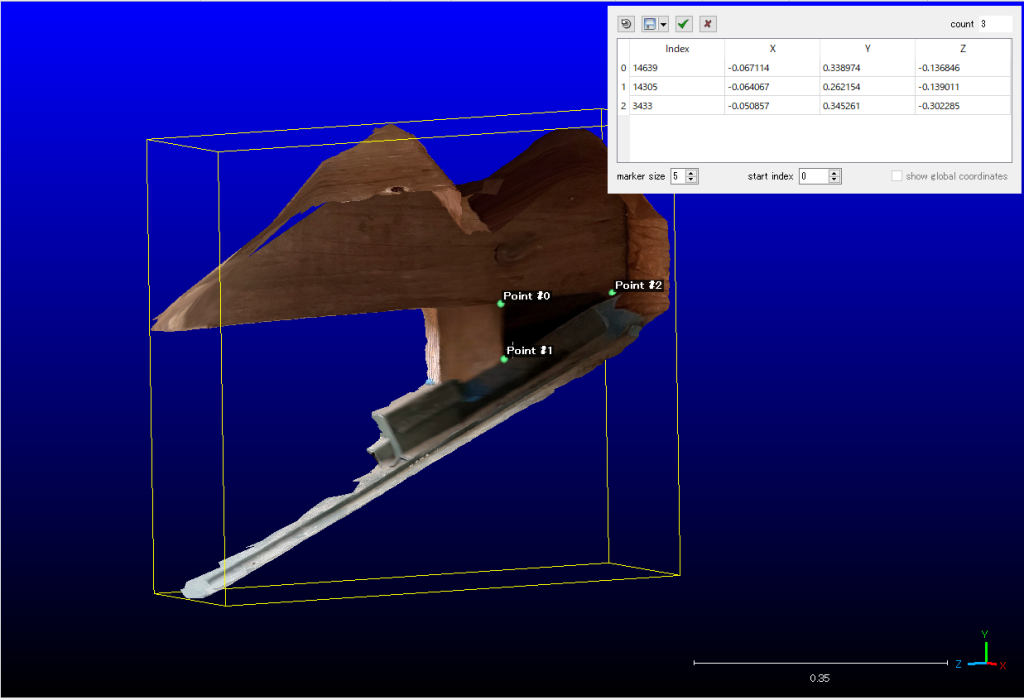Select row 0 with index 14639
1024x700 pixels.
coord(677,68)
